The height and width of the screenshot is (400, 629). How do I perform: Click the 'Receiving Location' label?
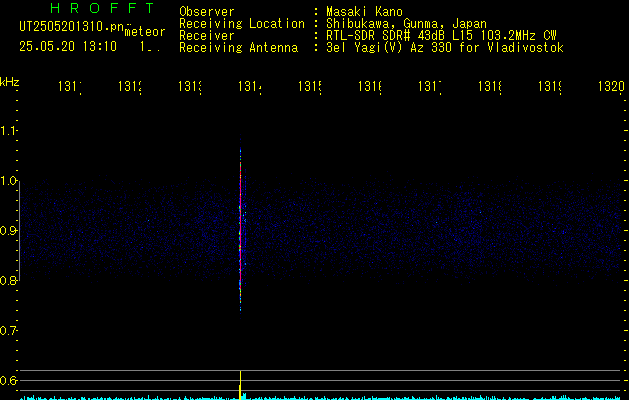click(242, 24)
